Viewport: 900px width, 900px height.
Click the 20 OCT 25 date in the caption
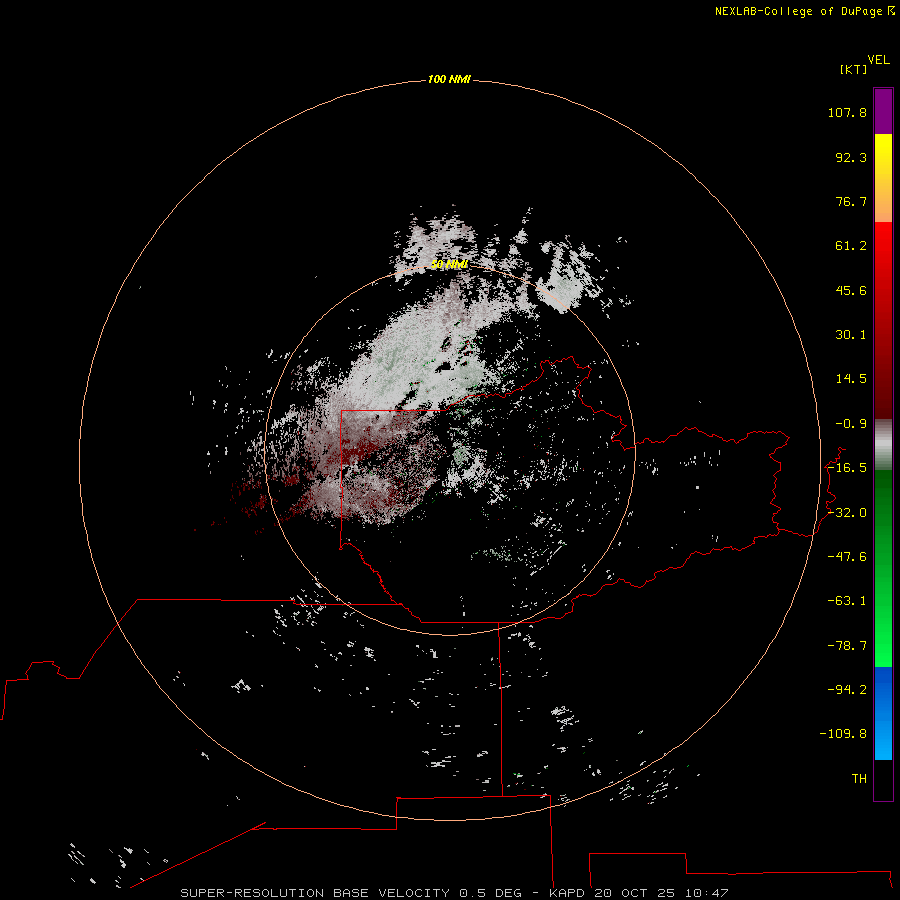635,893
